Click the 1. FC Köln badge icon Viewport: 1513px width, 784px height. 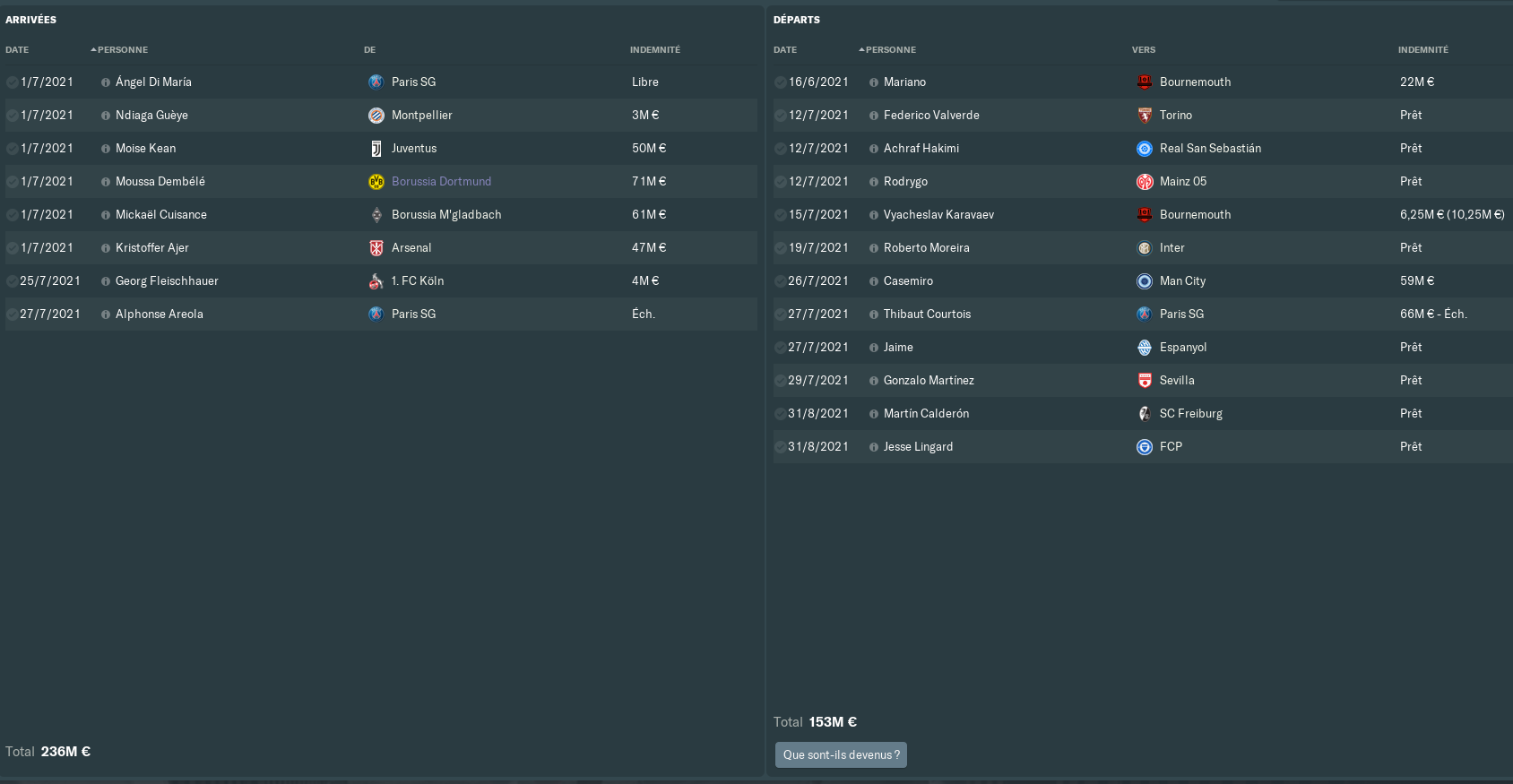376,281
